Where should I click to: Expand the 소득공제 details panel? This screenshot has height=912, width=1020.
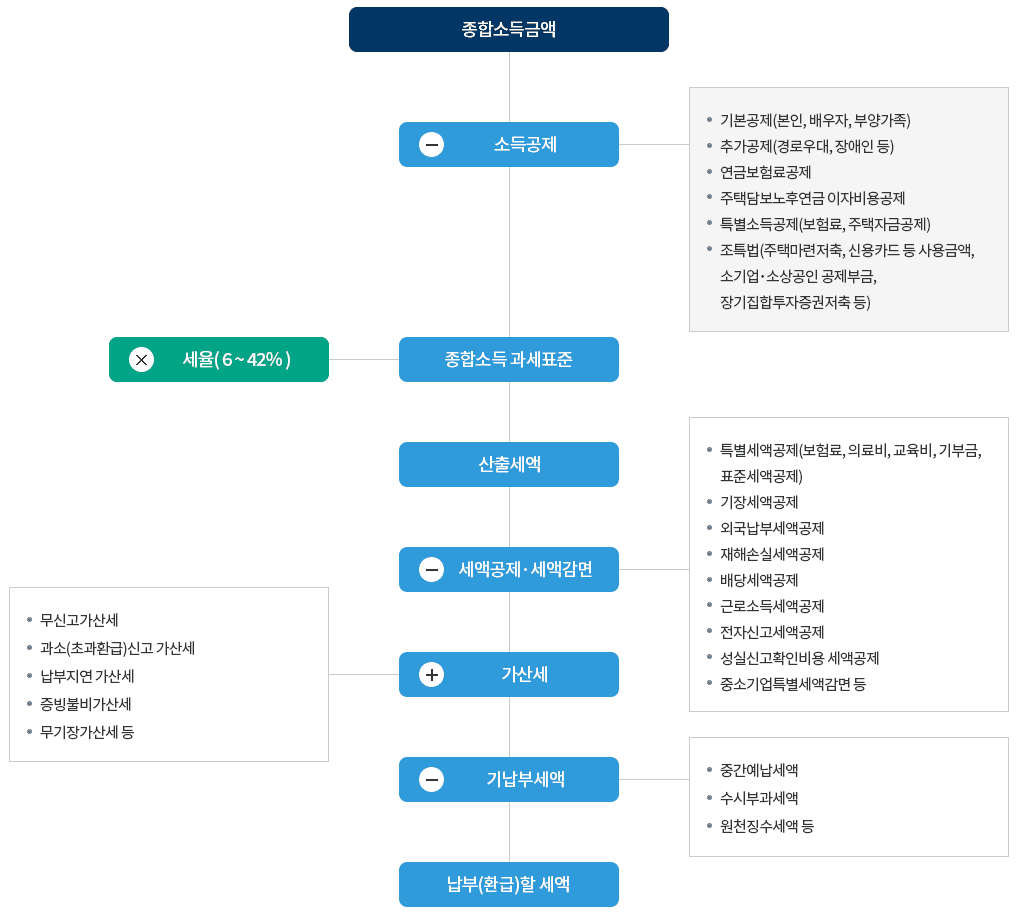point(849,209)
